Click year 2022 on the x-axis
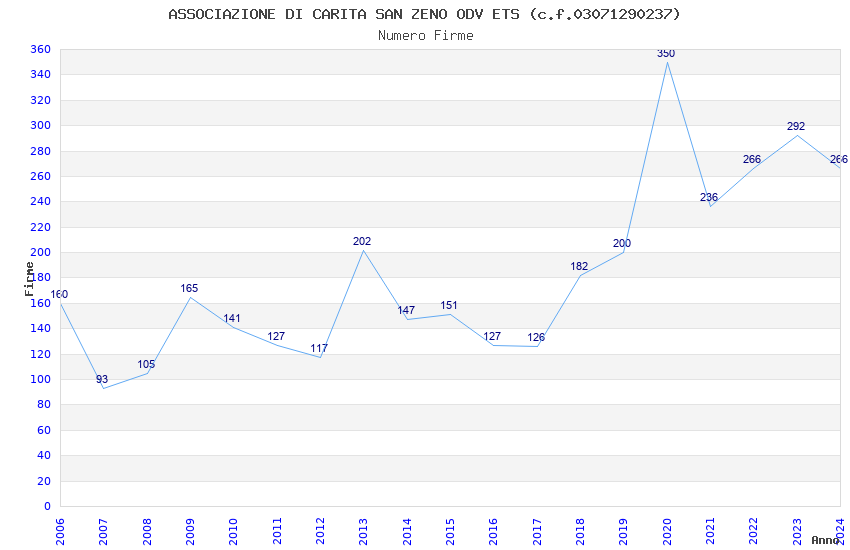The height and width of the screenshot is (550, 850). pyautogui.click(x=754, y=532)
